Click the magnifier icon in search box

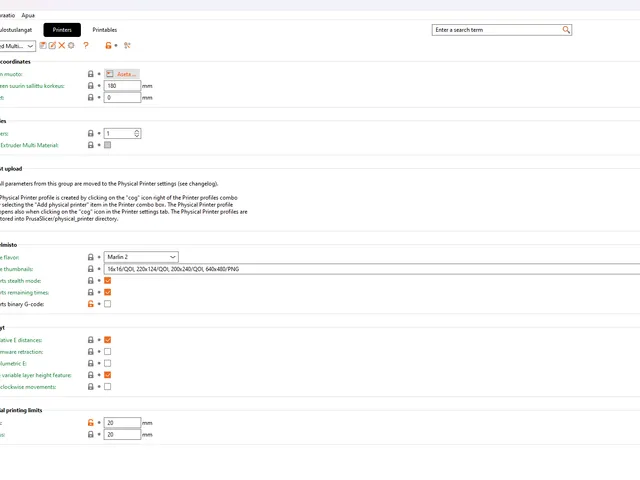tap(566, 30)
